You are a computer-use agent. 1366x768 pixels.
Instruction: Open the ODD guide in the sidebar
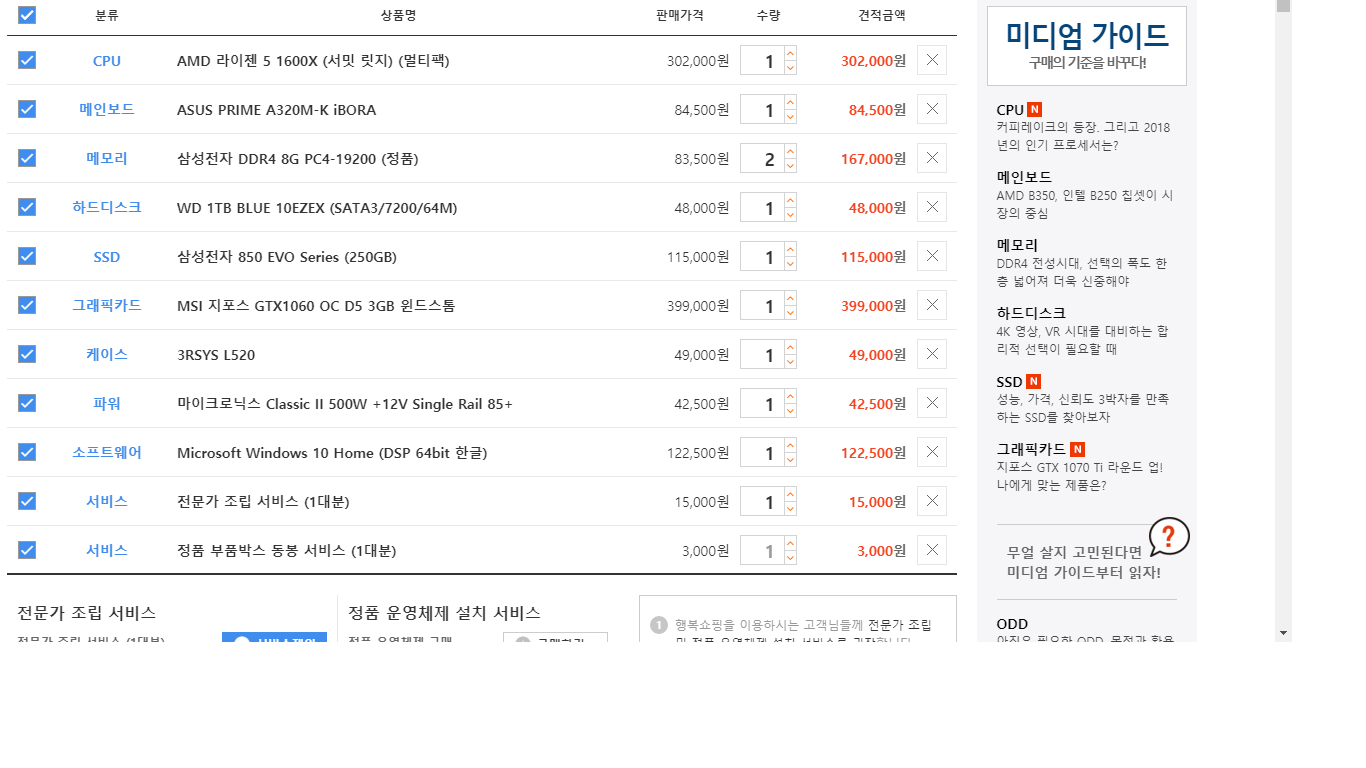tap(1012, 624)
